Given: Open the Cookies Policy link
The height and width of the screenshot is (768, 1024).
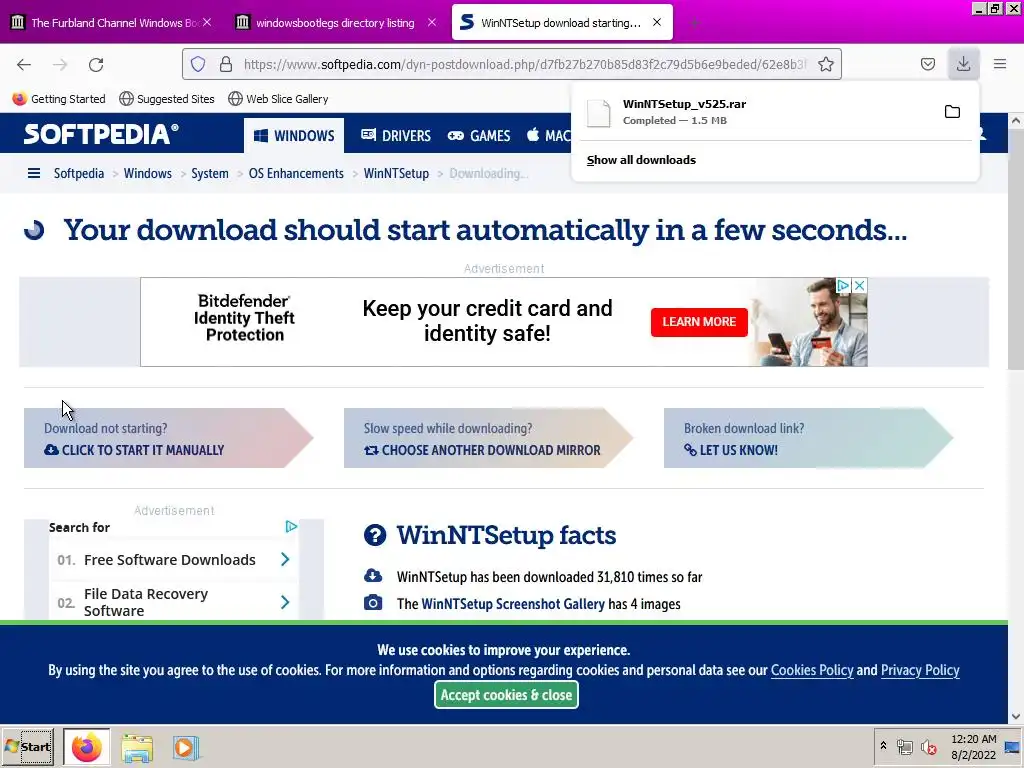Looking at the screenshot, I should coord(812,670).
